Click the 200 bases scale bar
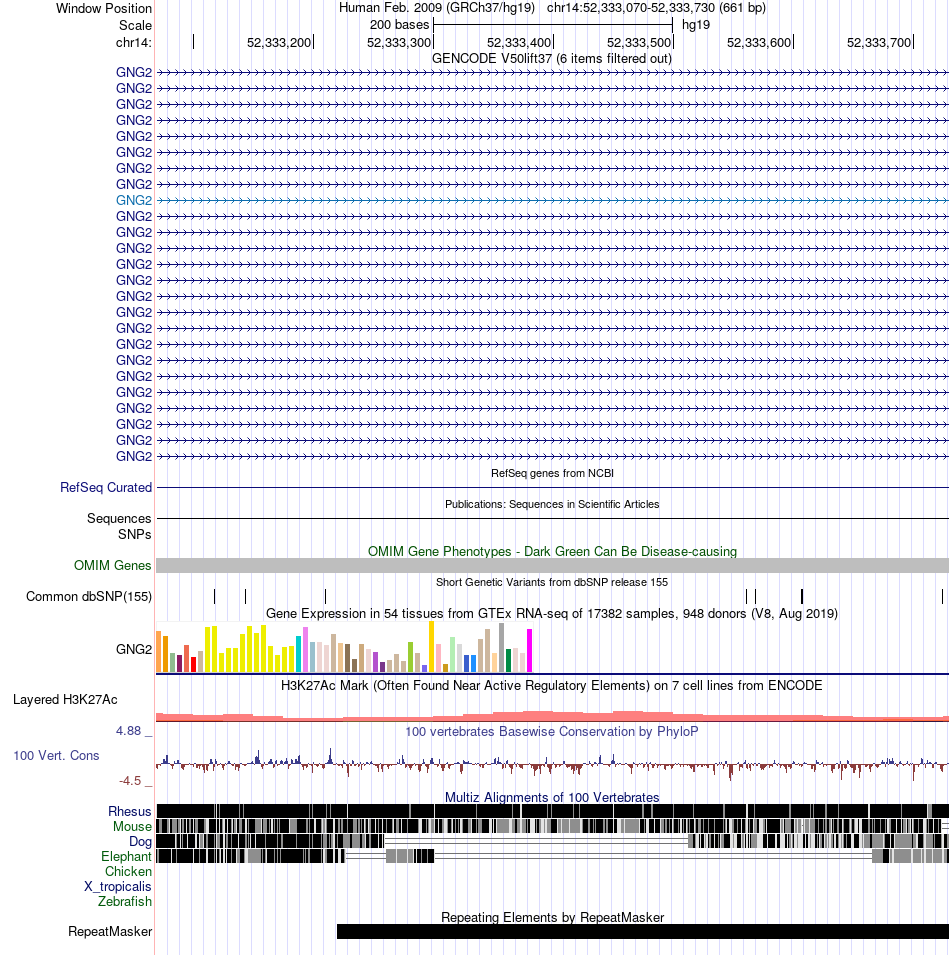950x955 pixels. [553, 25]
